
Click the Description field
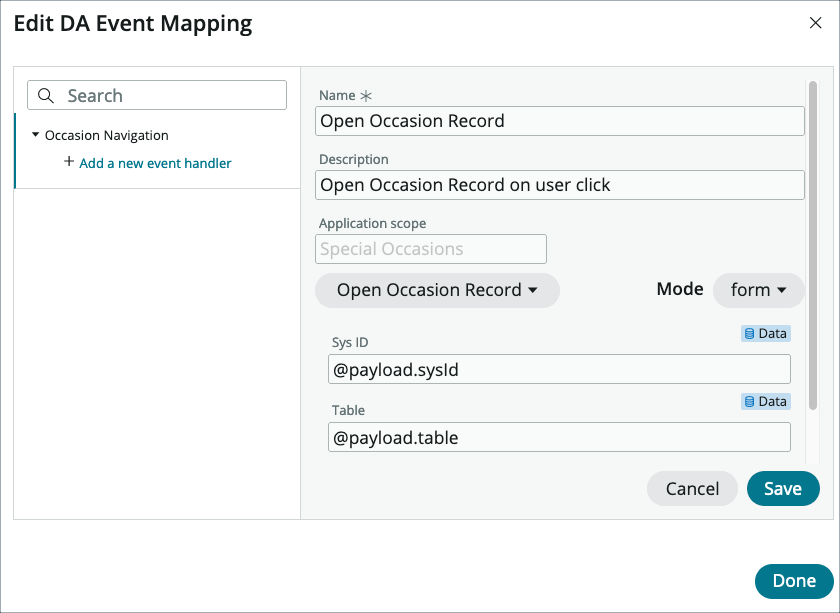(x=559, y=185)
